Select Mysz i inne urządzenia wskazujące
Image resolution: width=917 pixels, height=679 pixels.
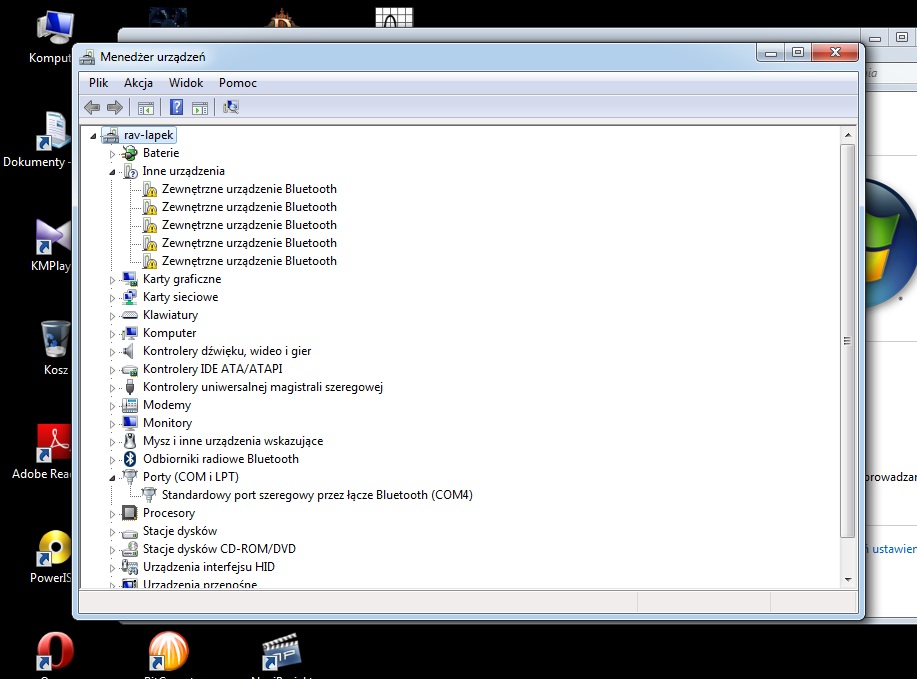tap(233, 441)
